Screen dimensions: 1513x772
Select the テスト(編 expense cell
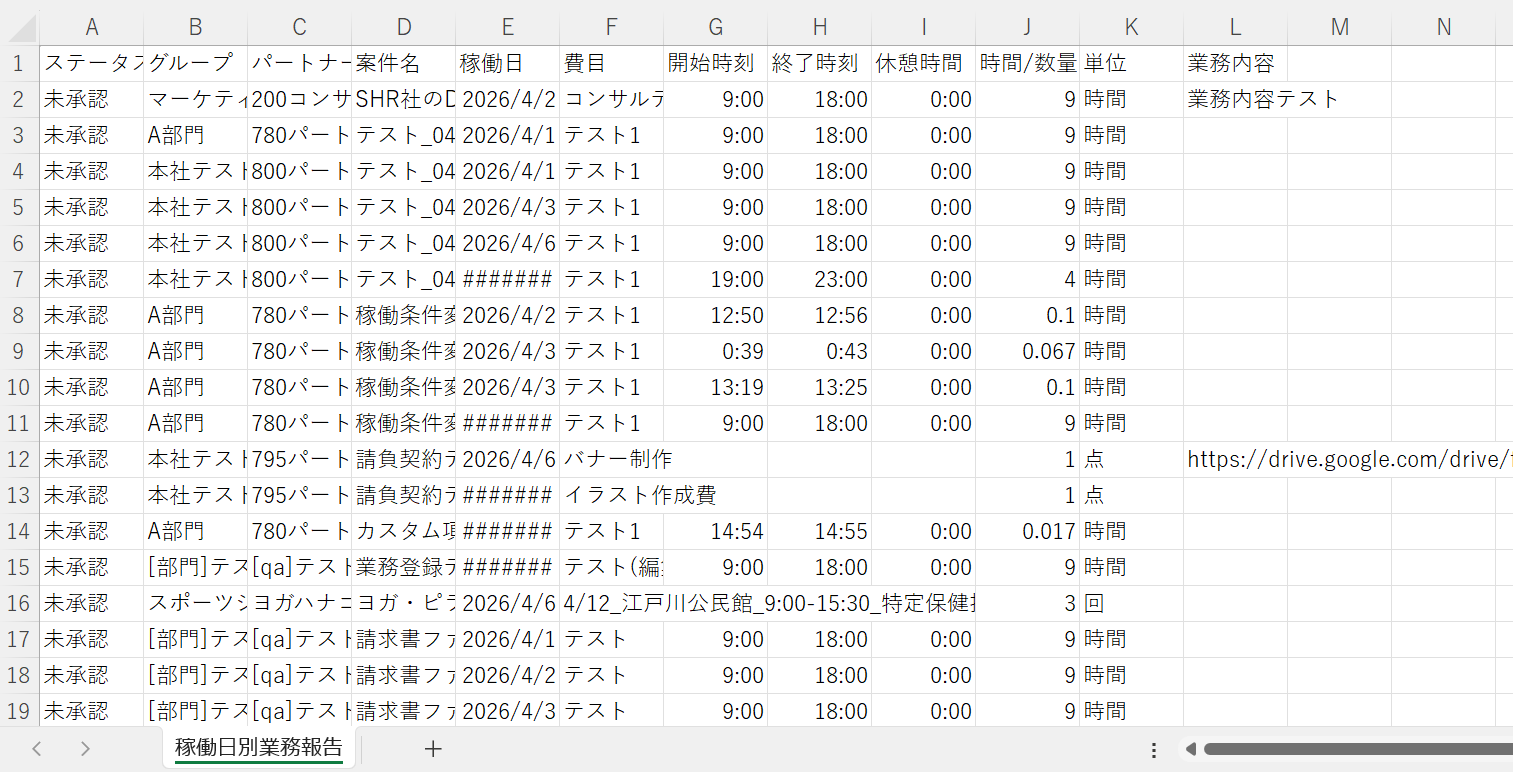click(612, 568)
